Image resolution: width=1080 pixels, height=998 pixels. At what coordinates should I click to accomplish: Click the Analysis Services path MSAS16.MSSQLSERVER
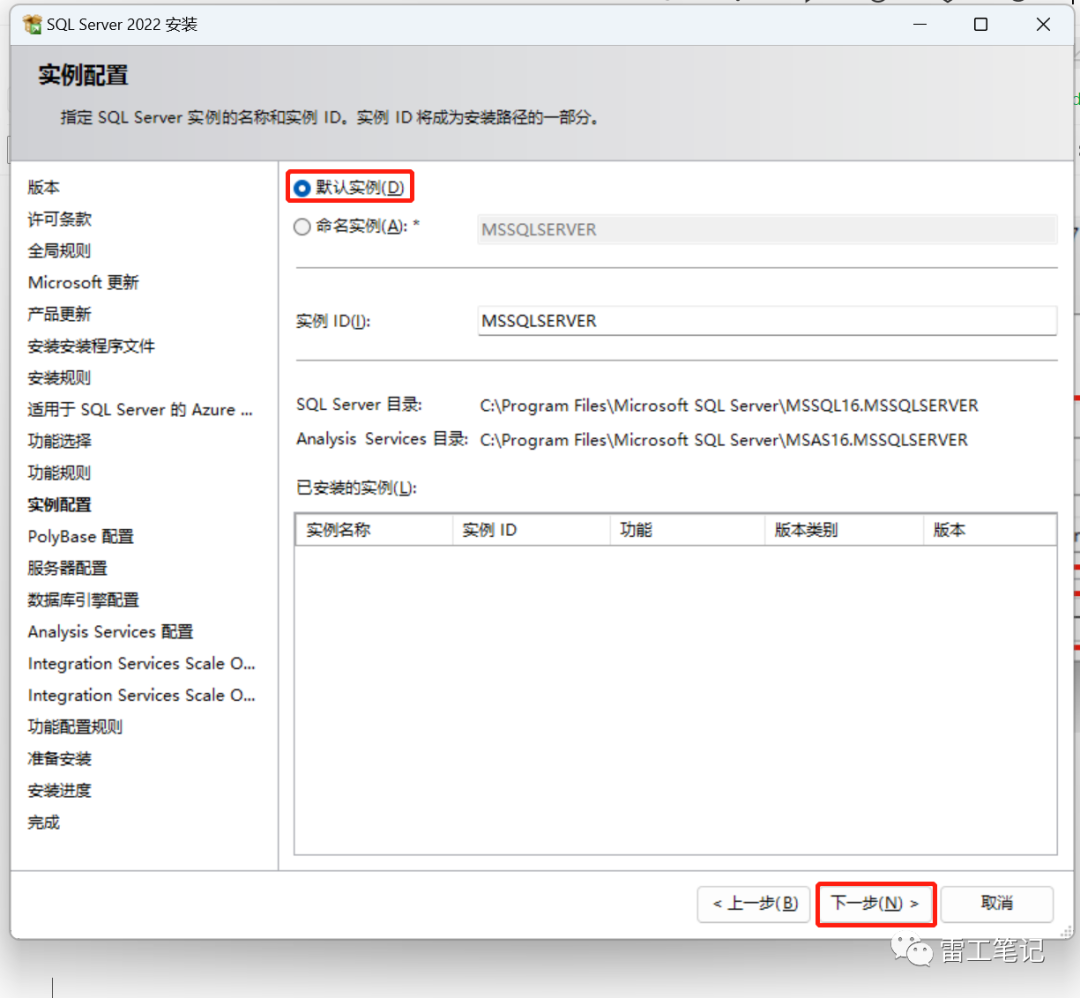[x=723, y=439]
